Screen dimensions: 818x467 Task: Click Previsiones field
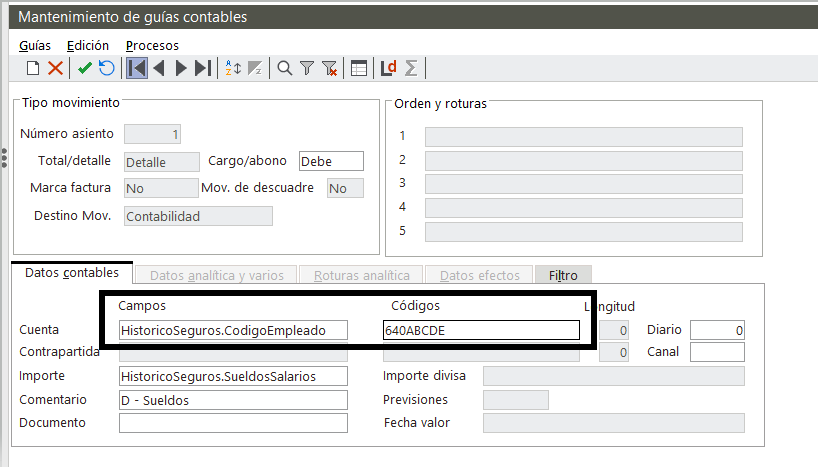point(515,400)
